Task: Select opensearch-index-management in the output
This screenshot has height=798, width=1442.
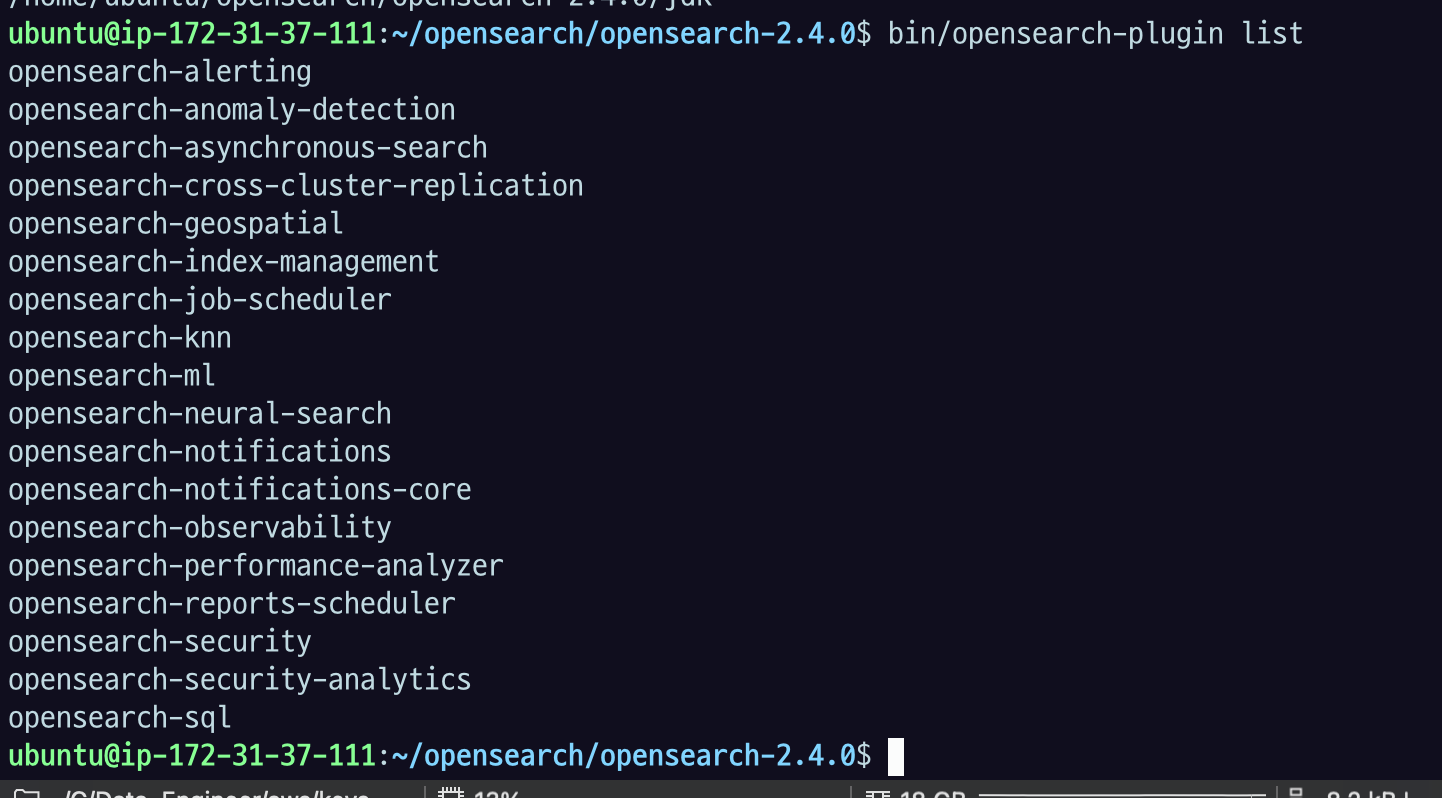Action: 224,262
